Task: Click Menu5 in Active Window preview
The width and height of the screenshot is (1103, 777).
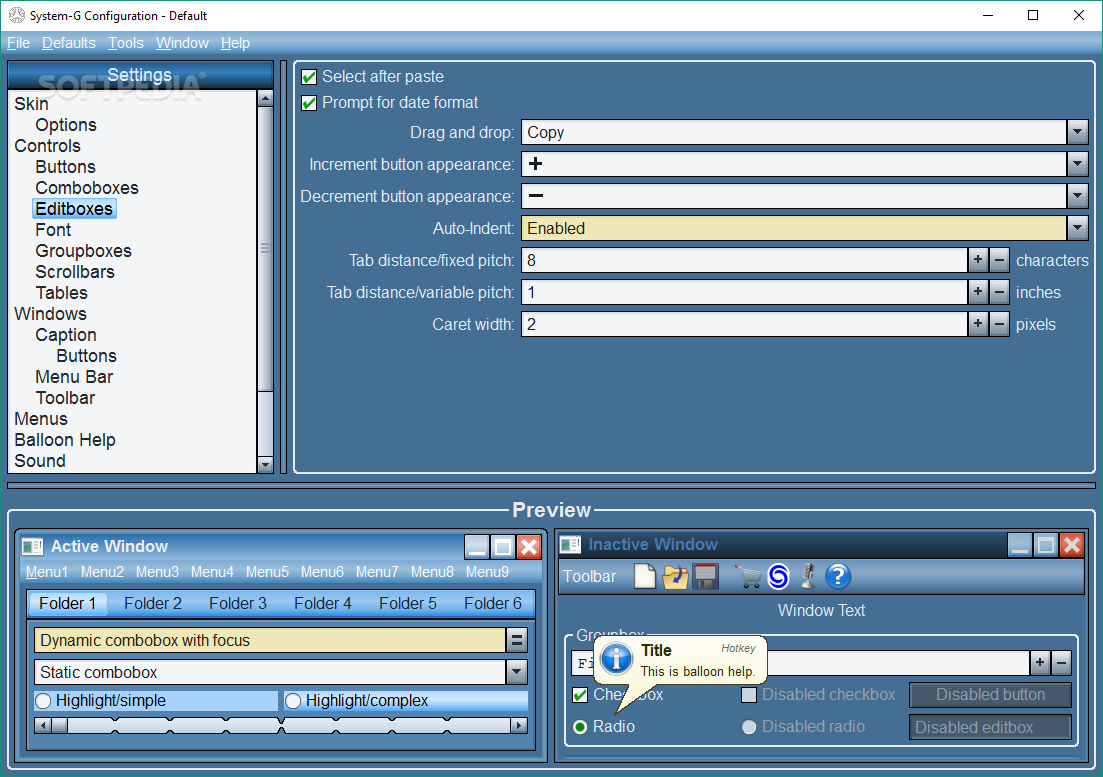Action: 267,572
